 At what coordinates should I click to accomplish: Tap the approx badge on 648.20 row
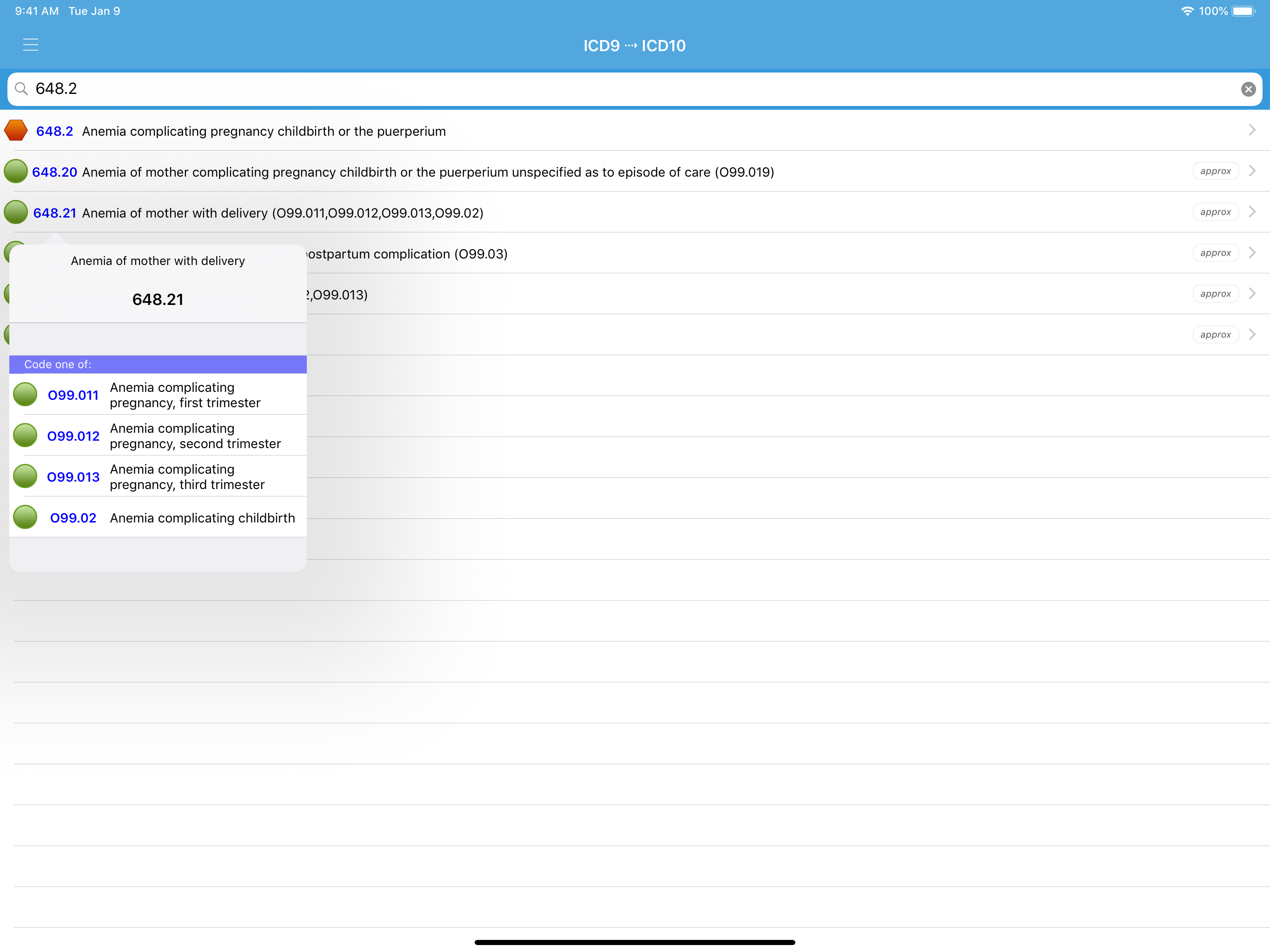[x=1215, y=171]
